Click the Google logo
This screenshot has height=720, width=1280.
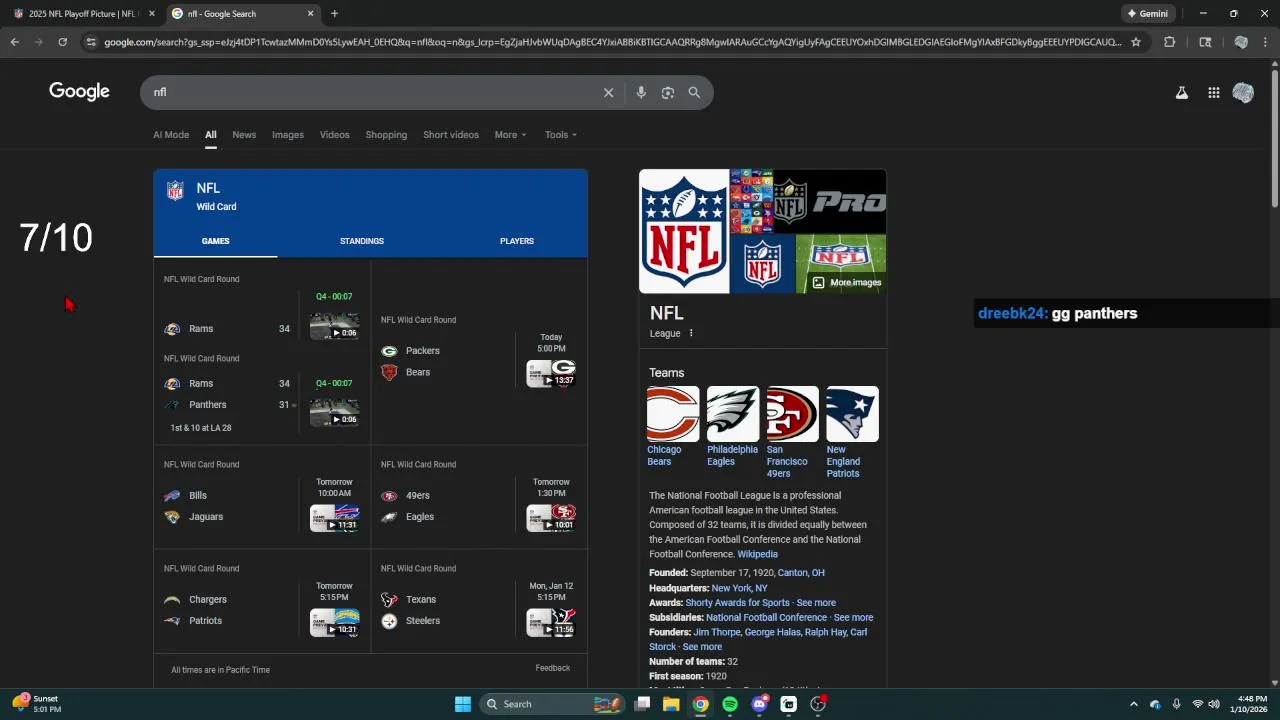tap(79, 92)
